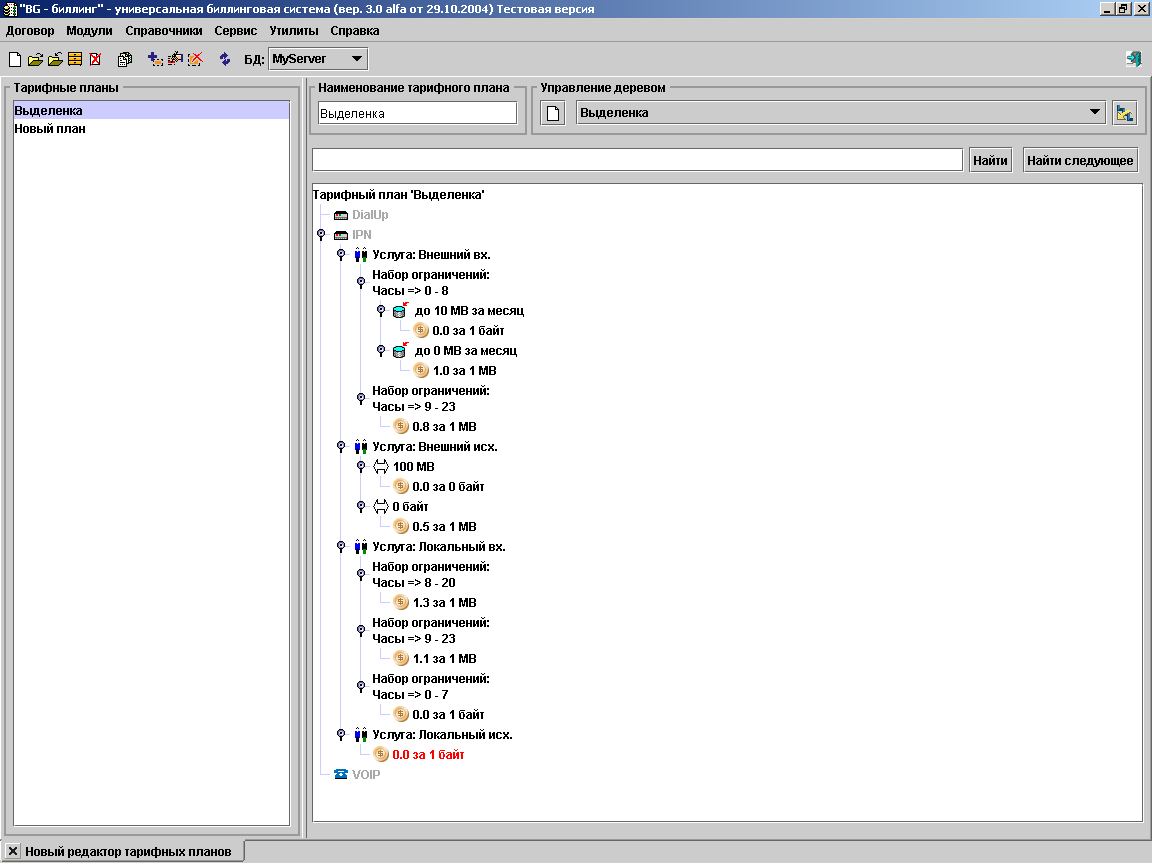Click the red-crossed document delete icon
This screenshot has width=1152, height=864.
pyautogui.click(x=95, y=59)
